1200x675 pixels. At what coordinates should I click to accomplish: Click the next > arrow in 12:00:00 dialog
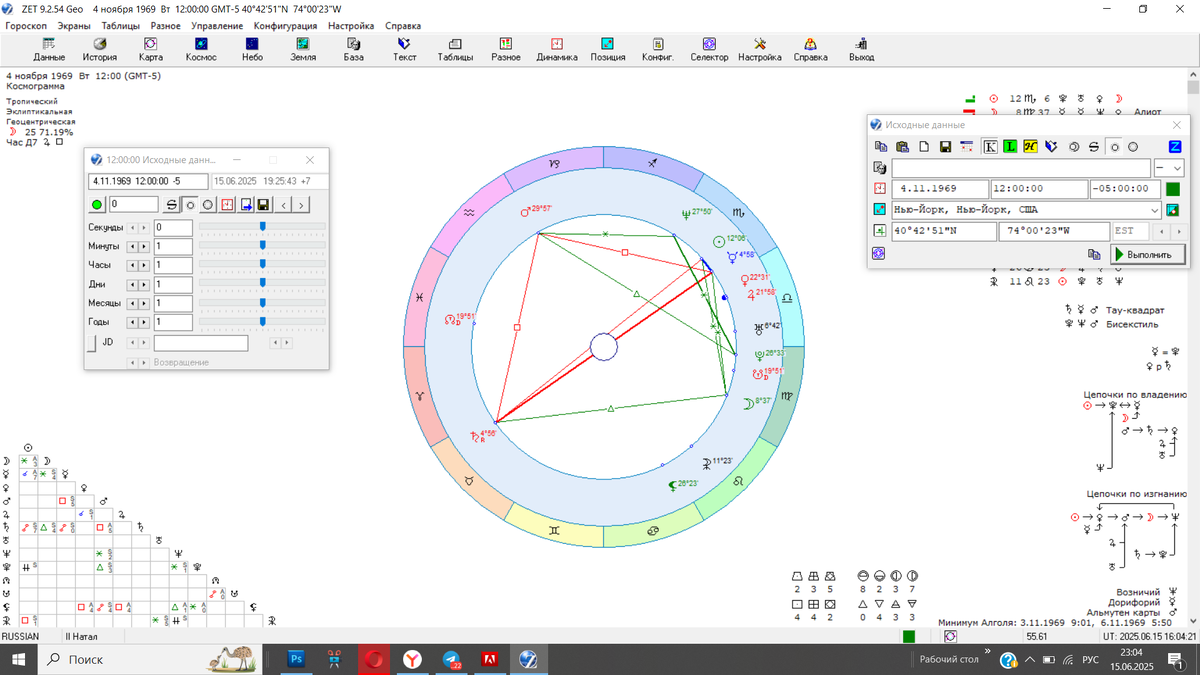[x=301, y=205]
